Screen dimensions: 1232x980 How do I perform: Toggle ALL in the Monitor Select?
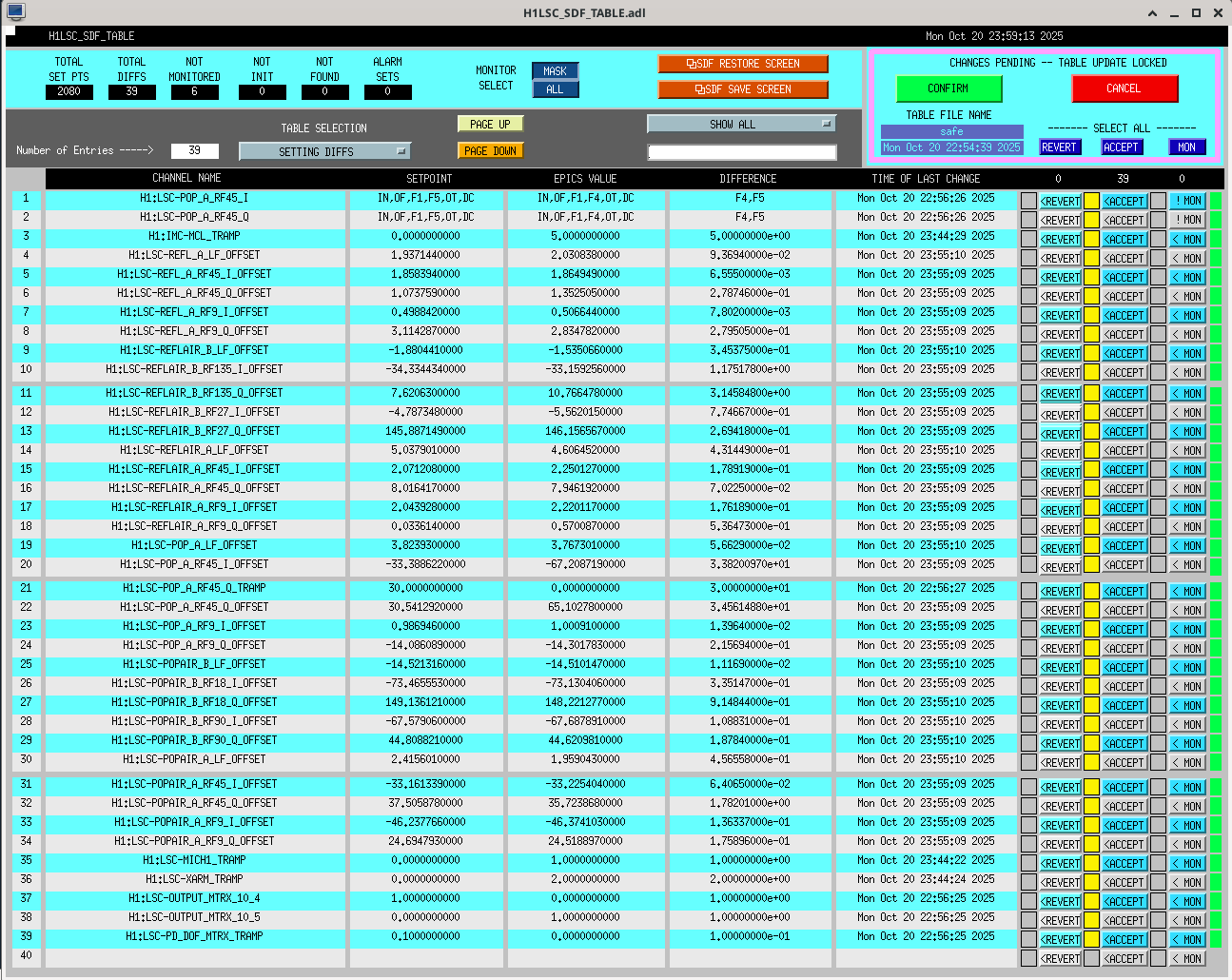555,89
